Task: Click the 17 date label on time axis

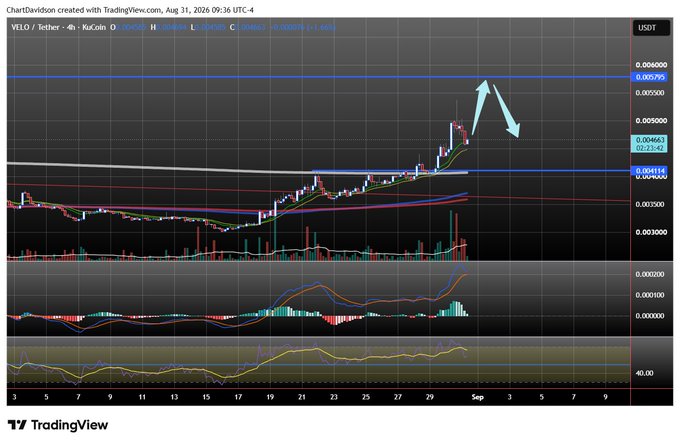Action: 238,397
